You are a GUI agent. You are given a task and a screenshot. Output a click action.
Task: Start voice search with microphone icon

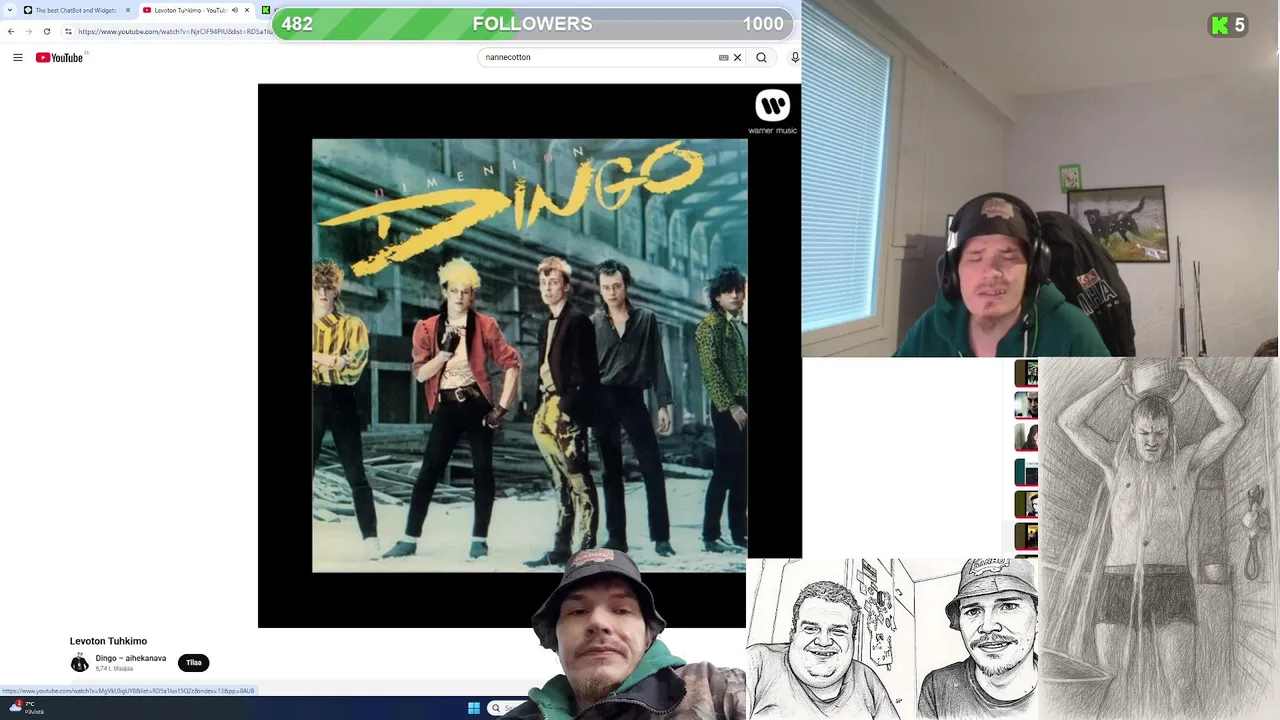(x=795, y=58)
